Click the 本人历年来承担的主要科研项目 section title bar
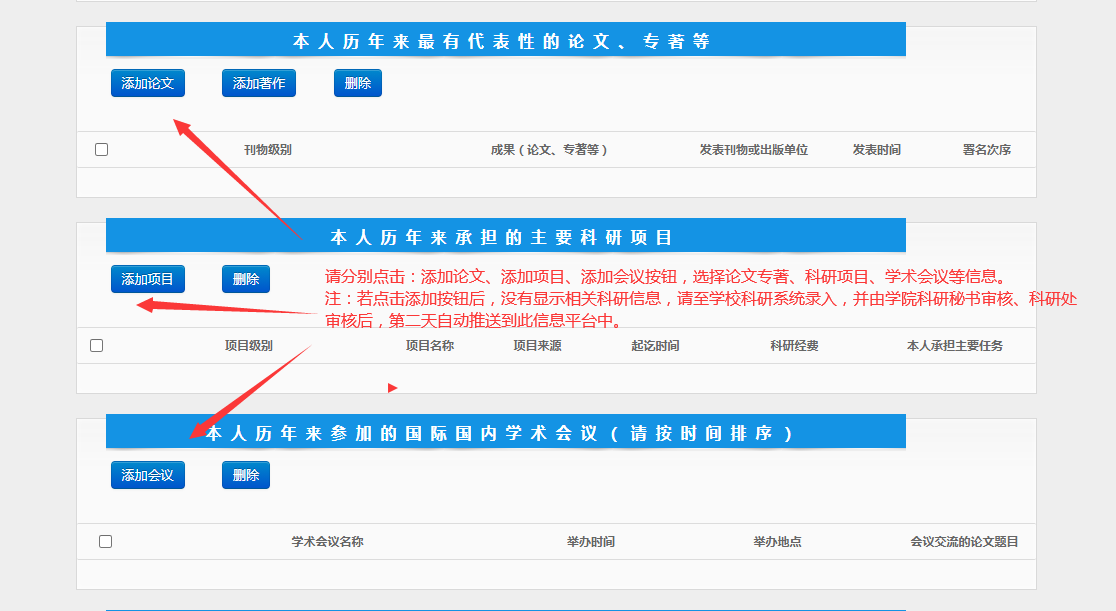 point(505,237)
